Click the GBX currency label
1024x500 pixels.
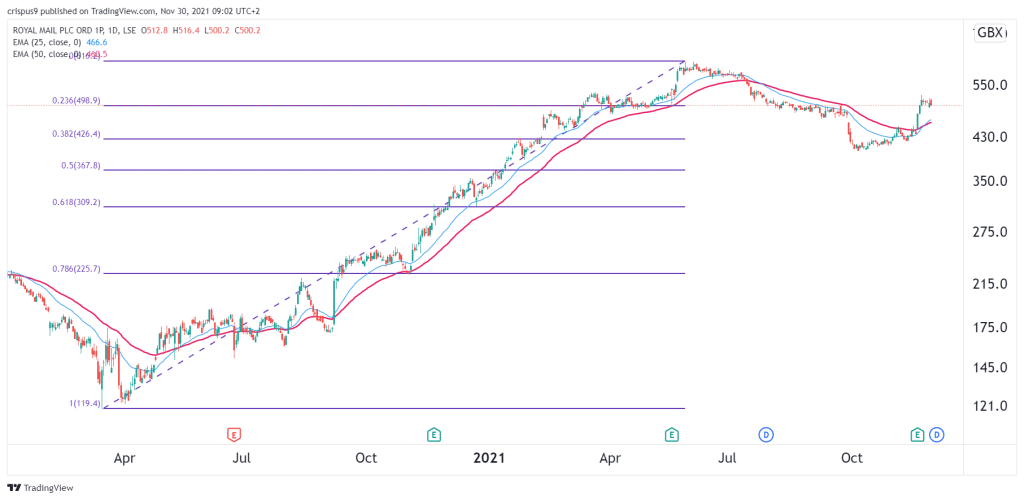coord(989,33)
